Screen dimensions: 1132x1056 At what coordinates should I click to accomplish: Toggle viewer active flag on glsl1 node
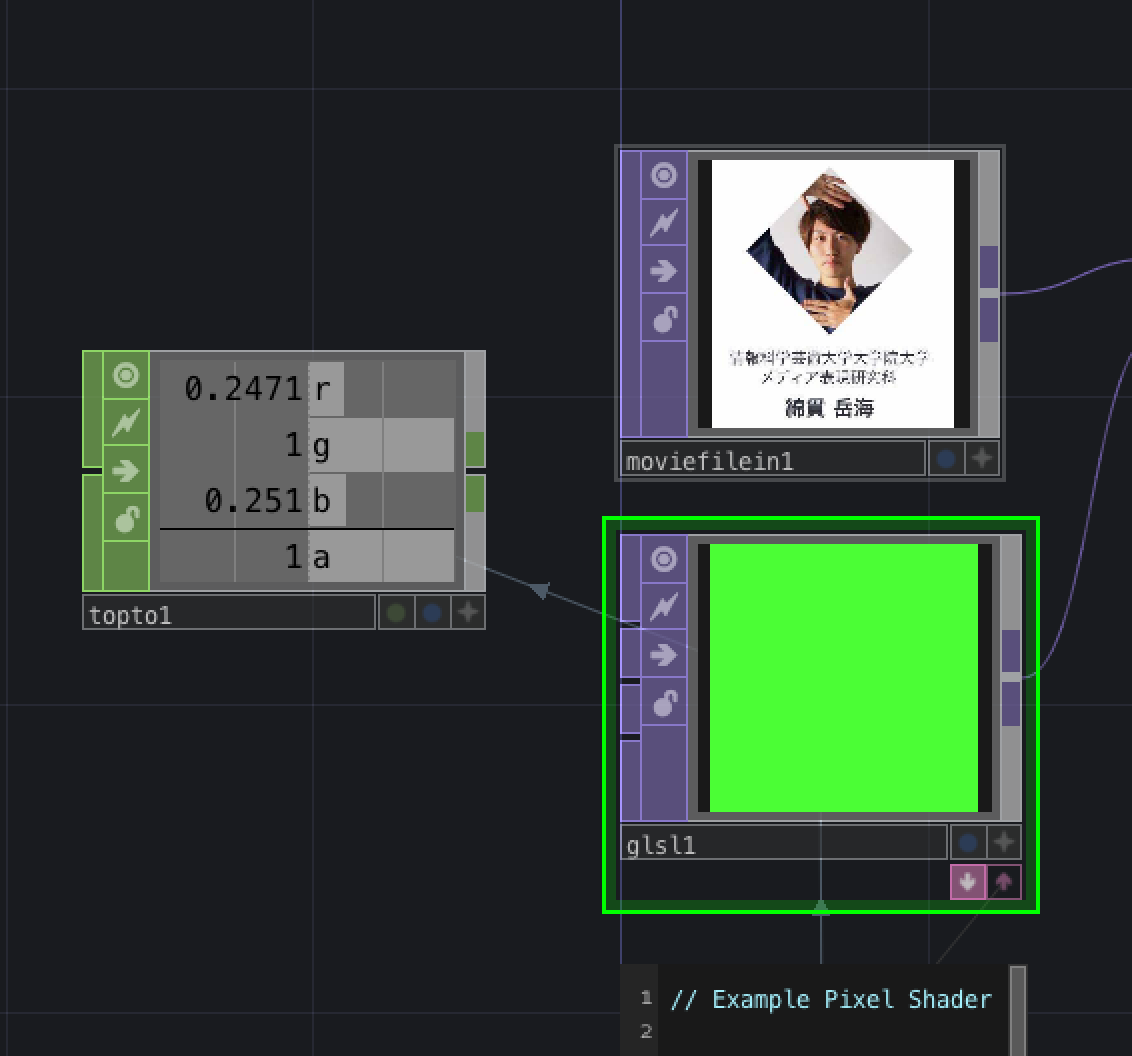663,559
